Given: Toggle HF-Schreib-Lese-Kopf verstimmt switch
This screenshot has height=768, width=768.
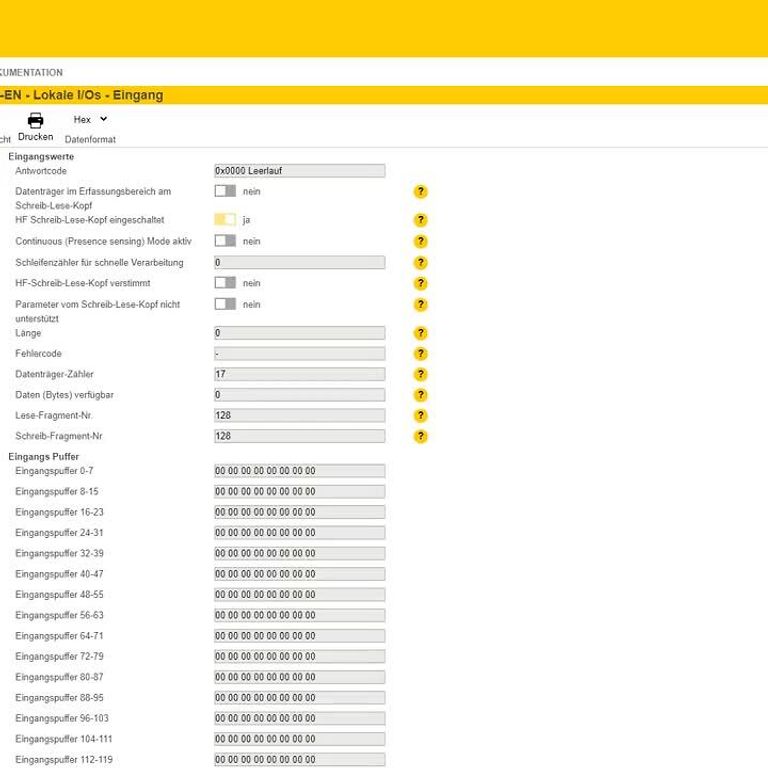Looking at the screenshot, I should pos(225,283).
